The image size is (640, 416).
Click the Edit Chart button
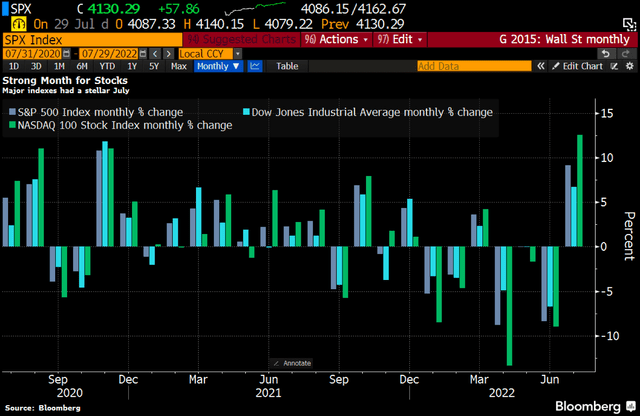[577, 66]
